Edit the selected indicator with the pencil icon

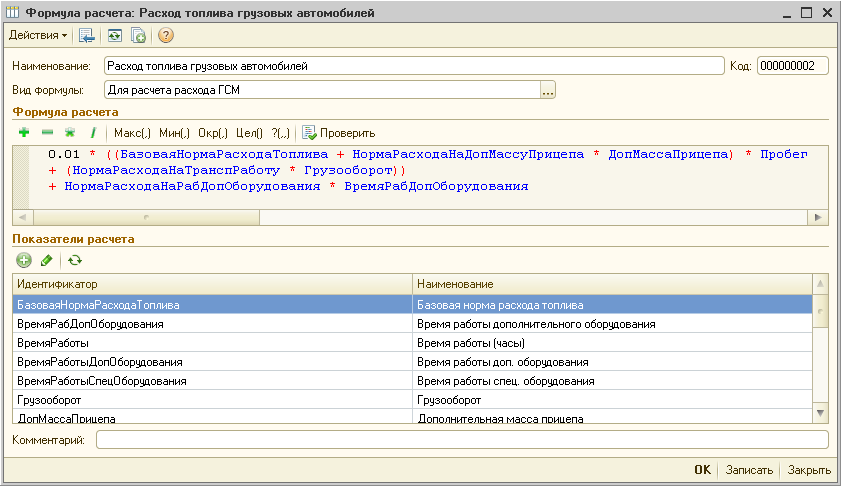(46, 260)
